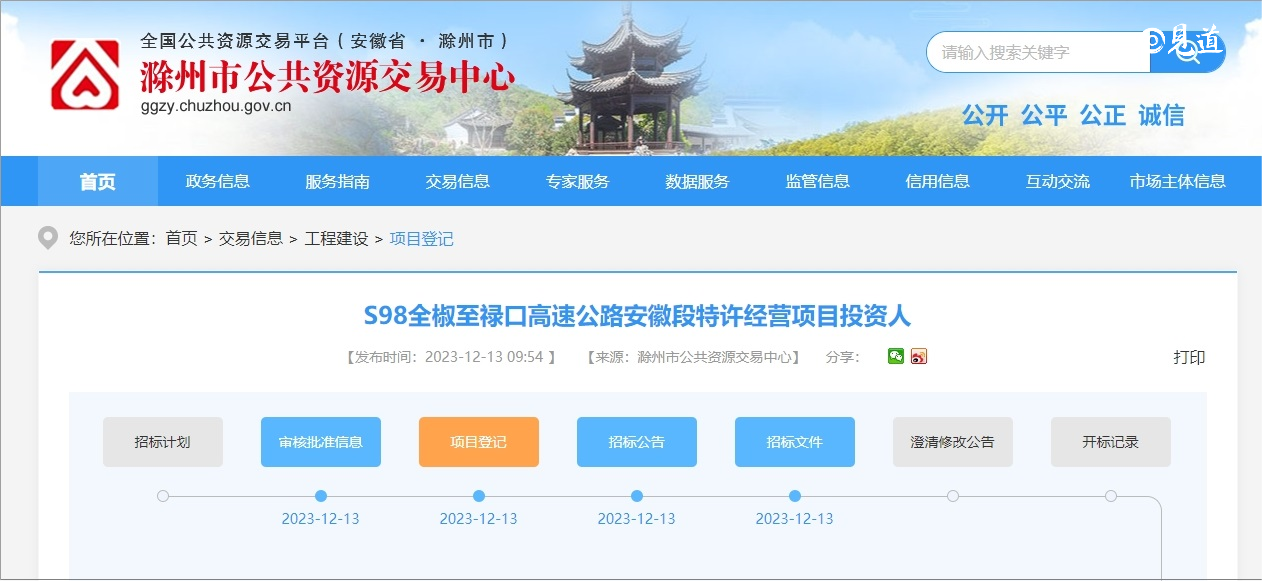Open 市场主体信息 in navigation bar
The height and width of the screenshot is (581, 1262).
[1177, 181]
